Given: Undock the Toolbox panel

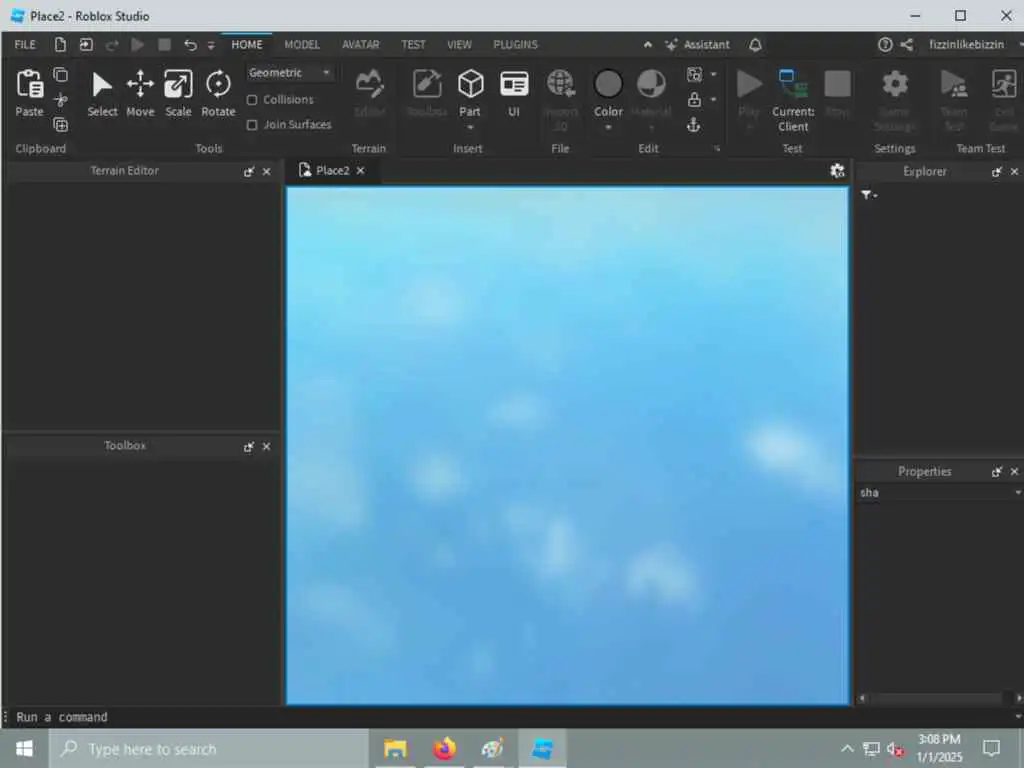Looking at the screenshot, I should (x=248, y=447).
